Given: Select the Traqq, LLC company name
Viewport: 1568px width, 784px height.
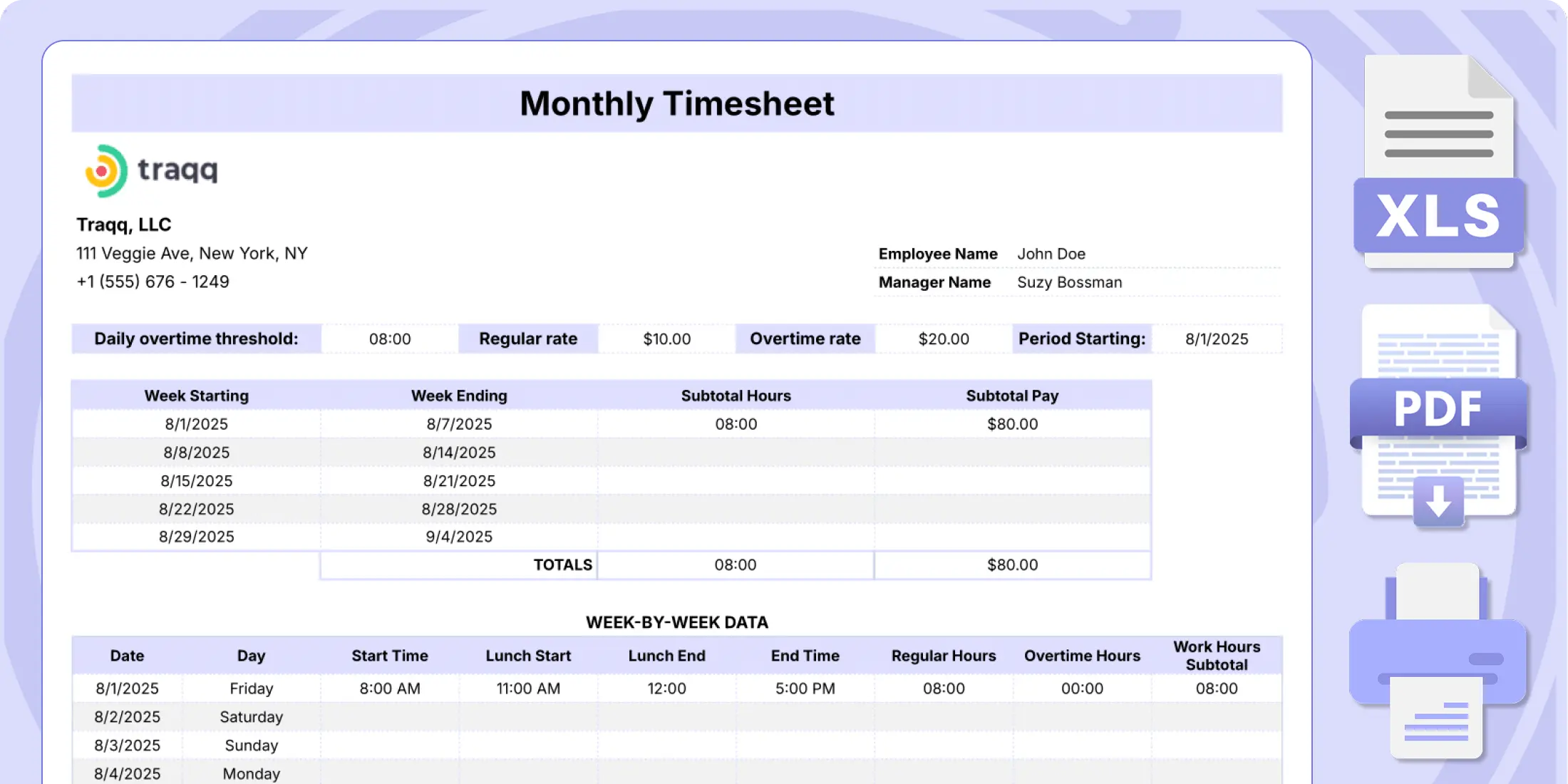Looking at the screenshot, I should click(x=124, y=225).
